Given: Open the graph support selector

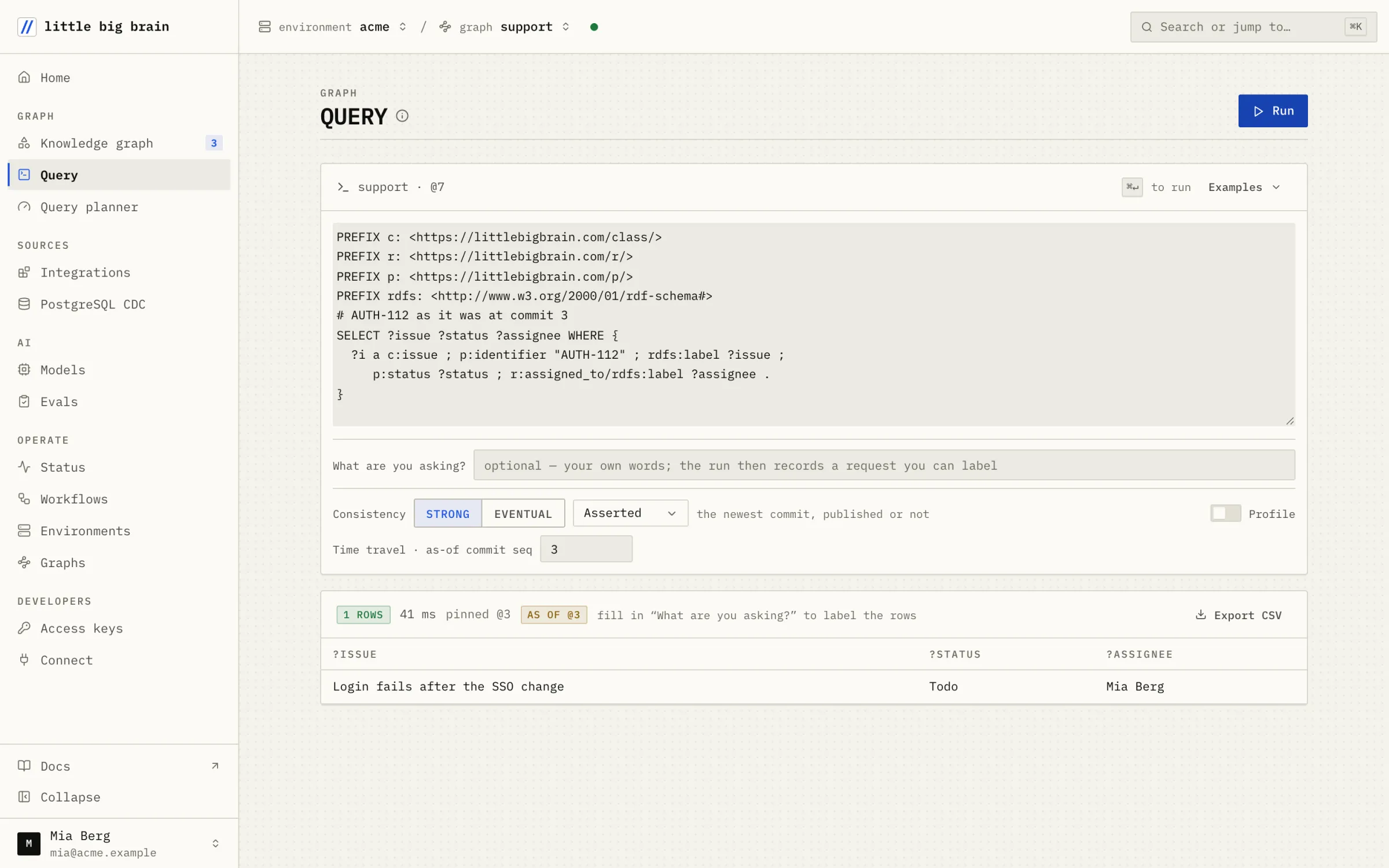Looking at the screenshot, I should tap(505, 27).
